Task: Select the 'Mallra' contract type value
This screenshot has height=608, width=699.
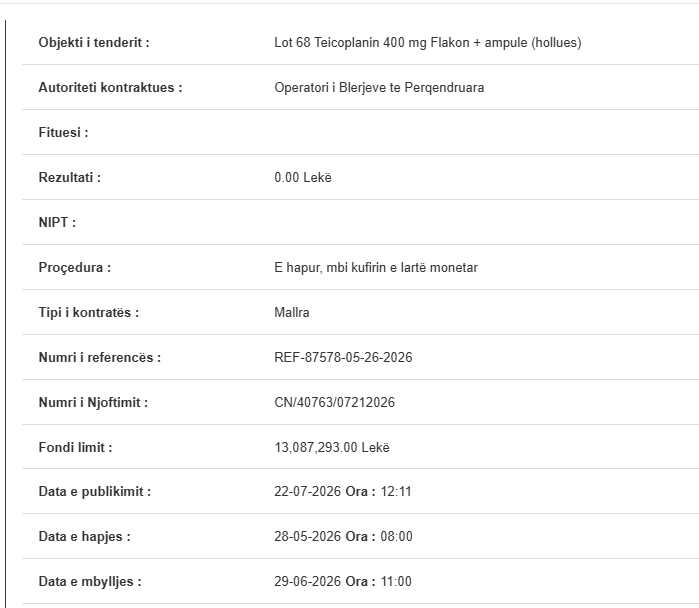Action: tap(292, 312)
